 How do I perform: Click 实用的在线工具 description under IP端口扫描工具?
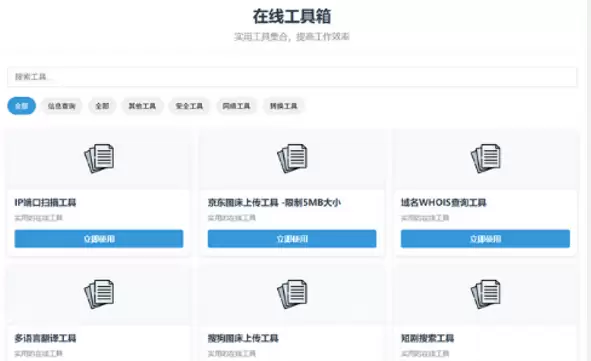tap(38, 218)
